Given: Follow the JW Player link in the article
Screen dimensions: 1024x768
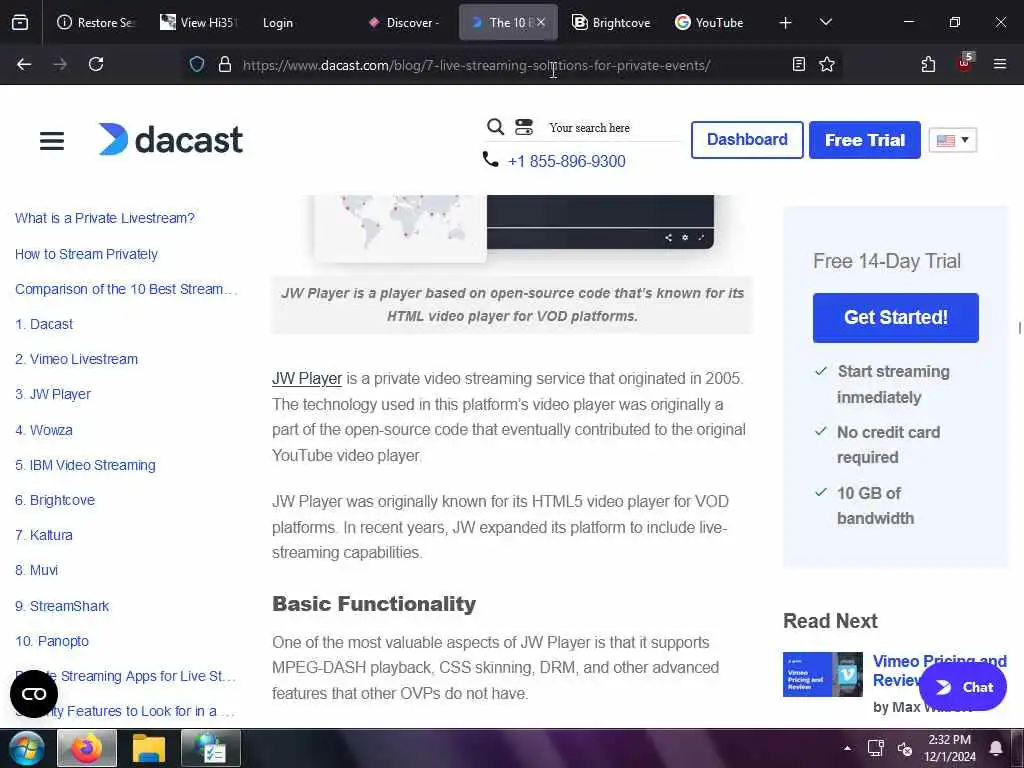Looking at the screenshot, I should [x=307, y=379].
